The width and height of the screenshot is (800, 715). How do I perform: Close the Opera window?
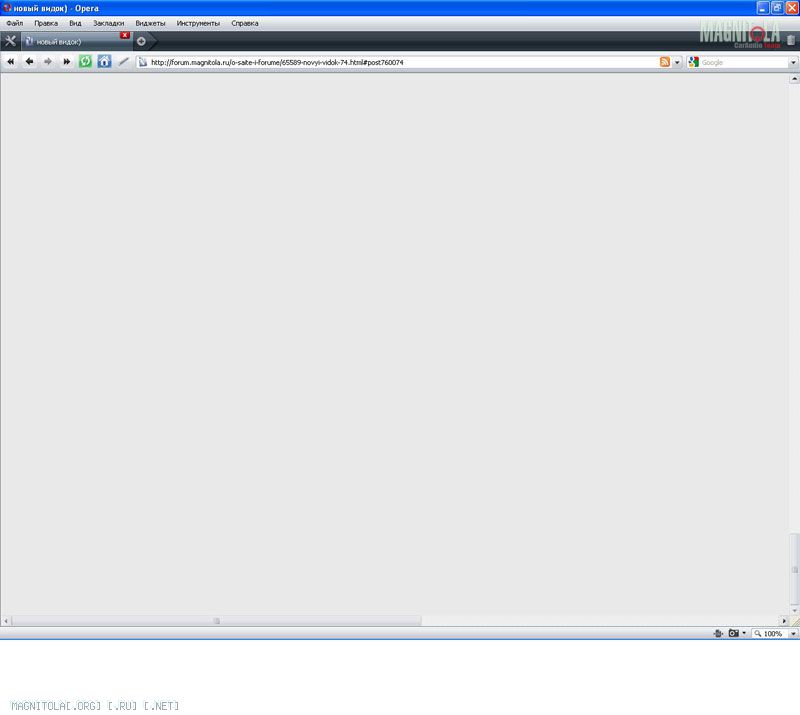[792, 8]
